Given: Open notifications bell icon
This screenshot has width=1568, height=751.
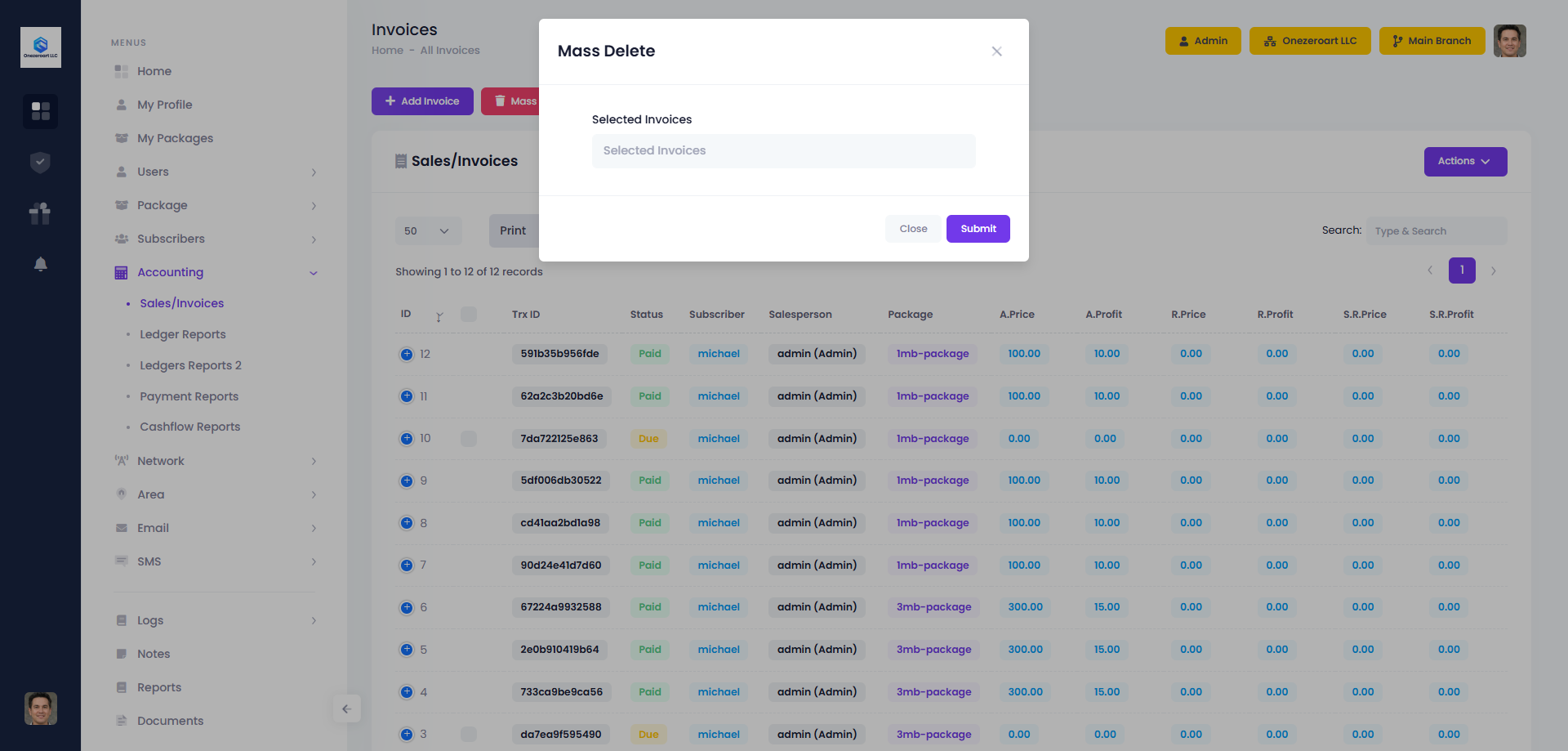Looking at the screenshot, I should coord(40,264).
